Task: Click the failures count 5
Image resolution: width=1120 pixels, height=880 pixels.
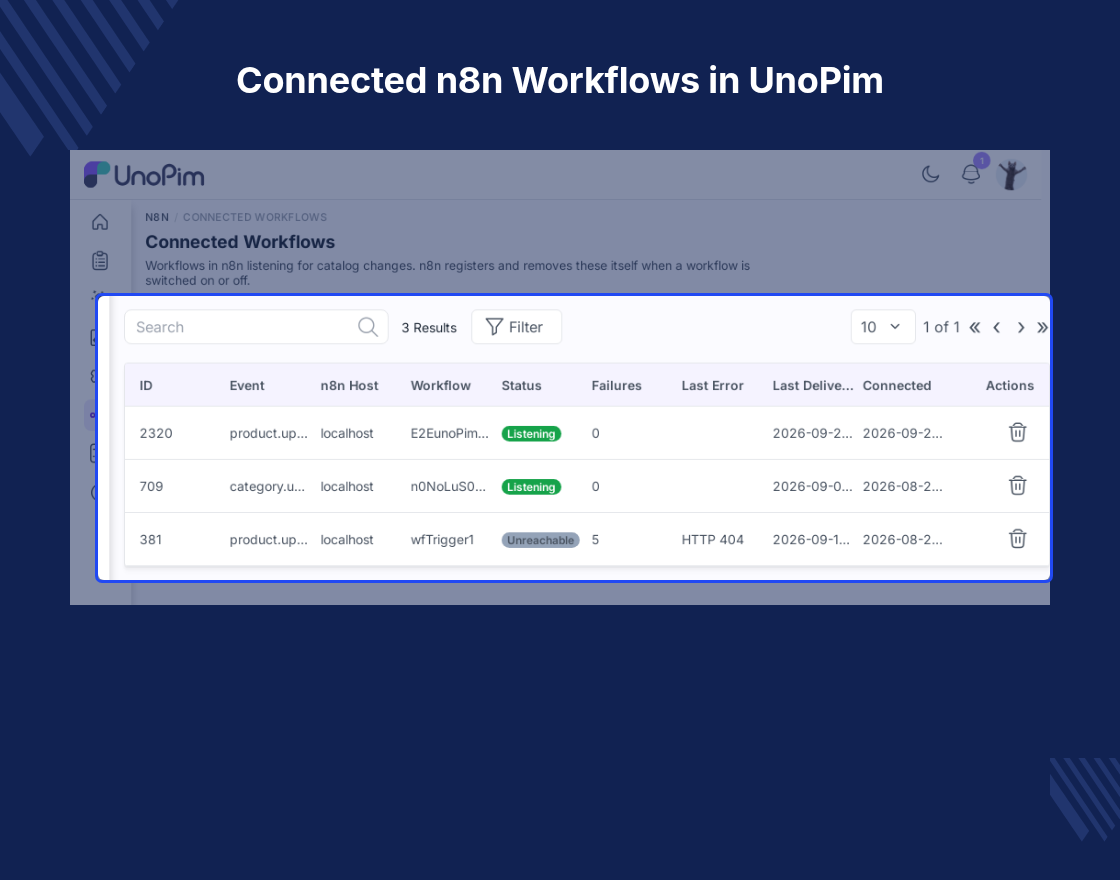Action: (x=595, y=540)
